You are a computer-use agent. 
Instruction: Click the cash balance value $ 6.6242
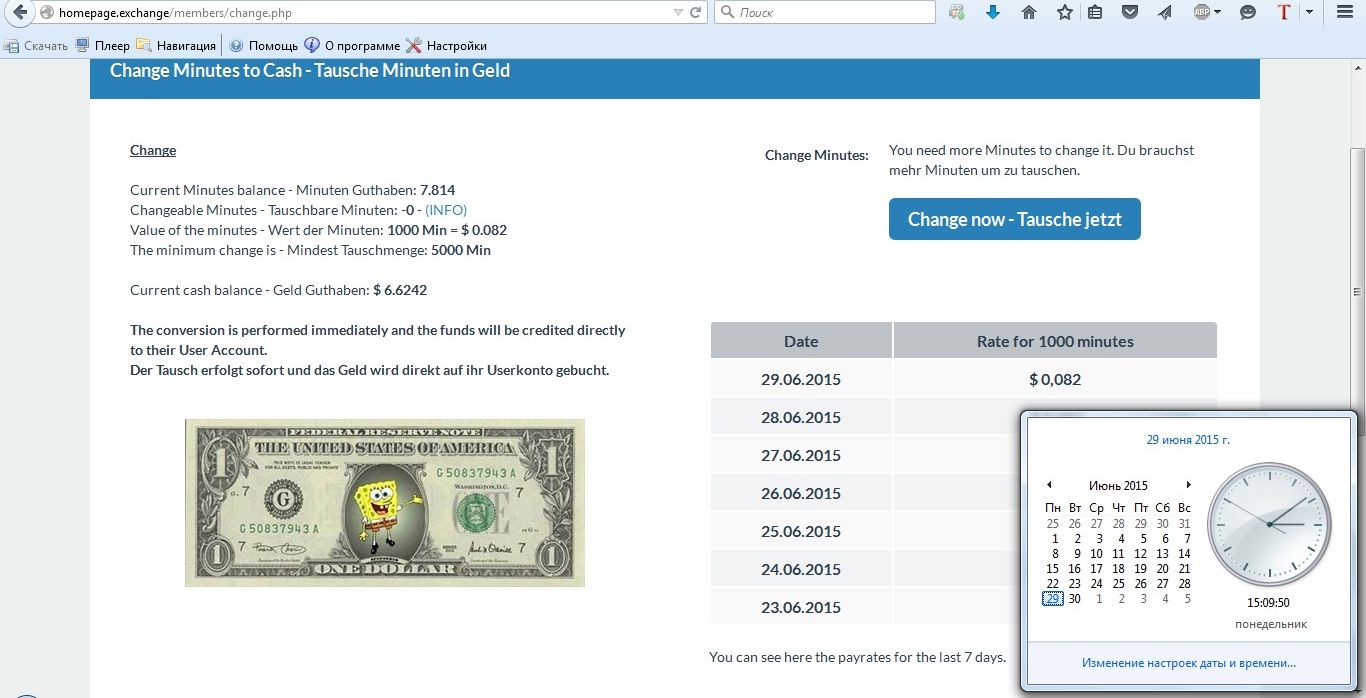tap(400, 290)
